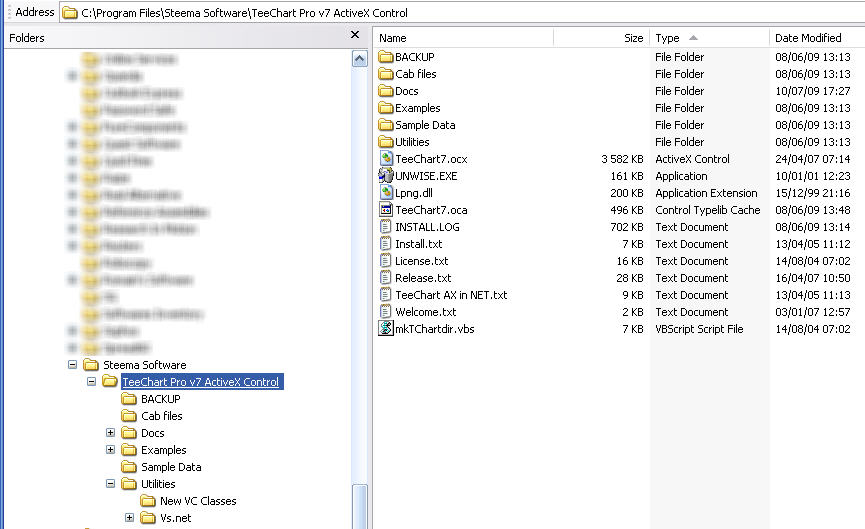Close the Folders pane
Image resolution: width=865 pixels, height=529 pixels.
coord(355,35)
